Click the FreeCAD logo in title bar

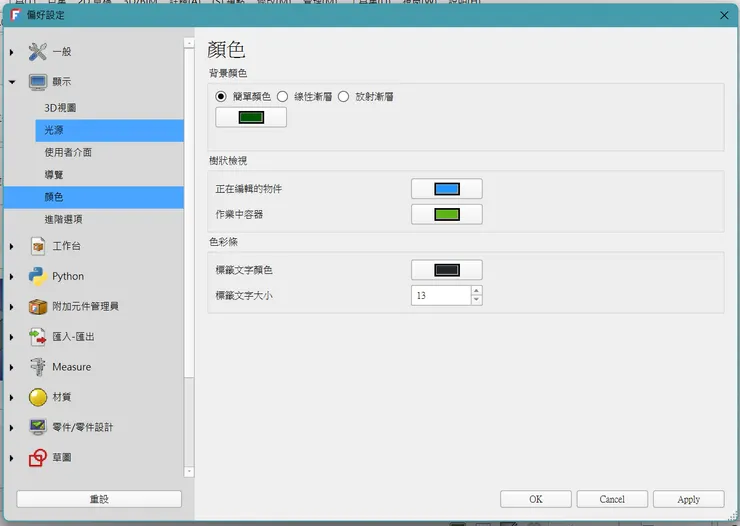pos(16,15)
